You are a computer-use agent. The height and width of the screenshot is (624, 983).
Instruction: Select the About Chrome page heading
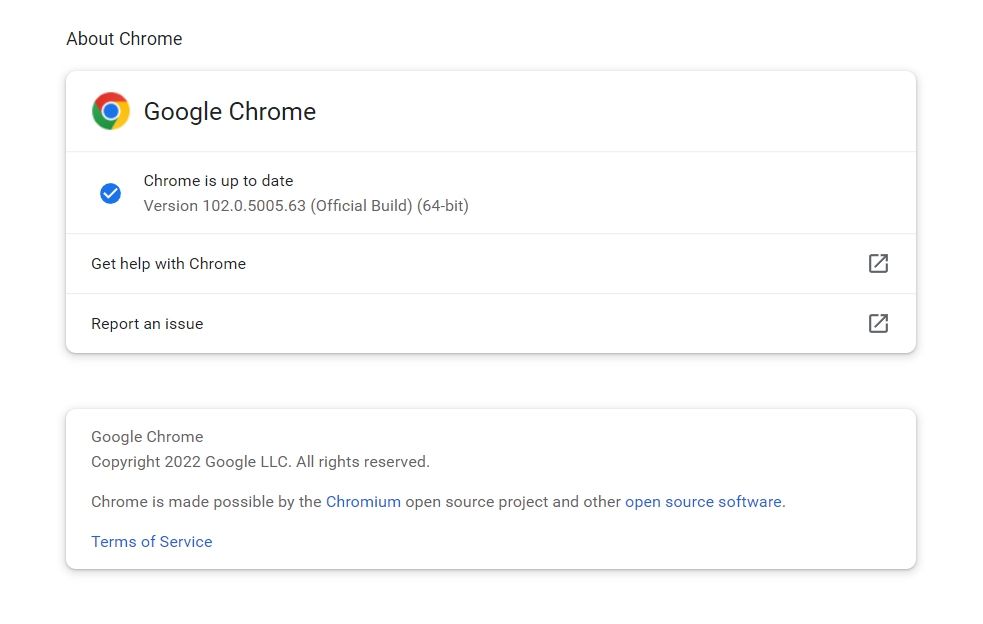124,38
